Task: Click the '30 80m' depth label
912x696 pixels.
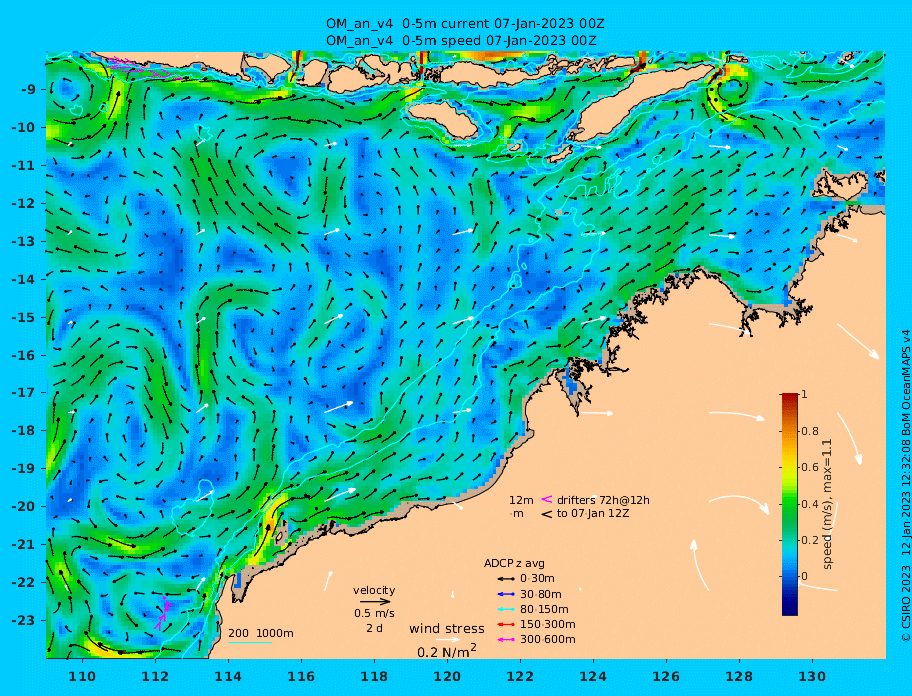Action: [x=540, y=594]
